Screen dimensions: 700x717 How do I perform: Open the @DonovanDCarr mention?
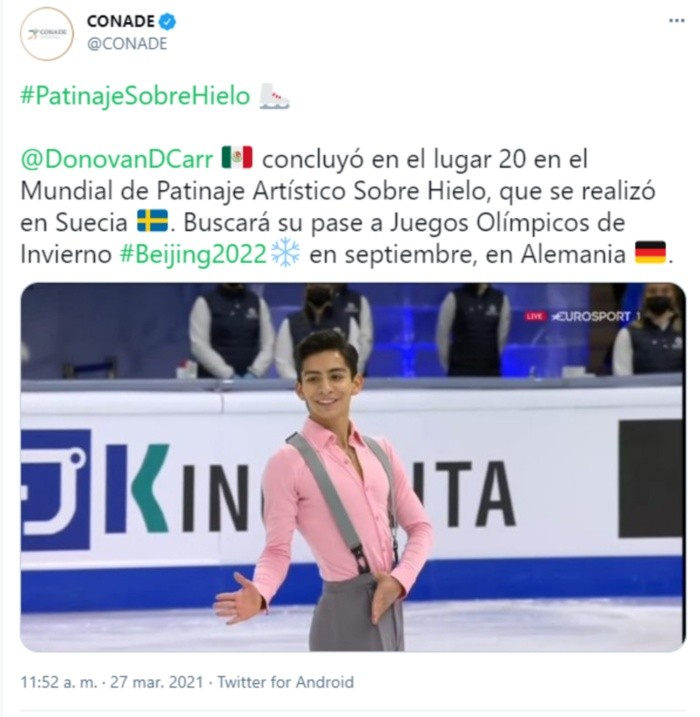[x=117, y=157]
